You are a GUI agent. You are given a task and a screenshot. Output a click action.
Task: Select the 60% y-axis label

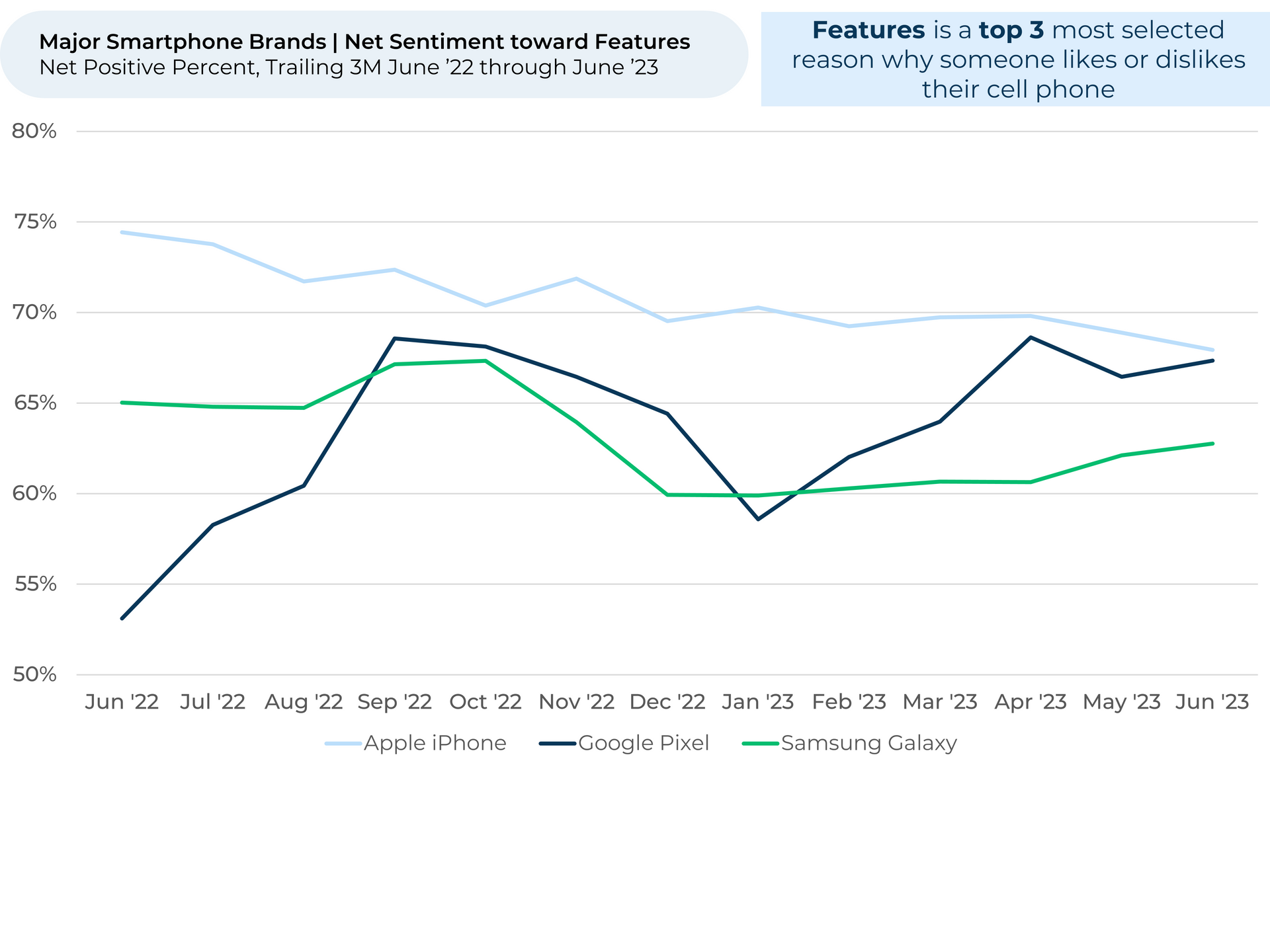point(34,494)
